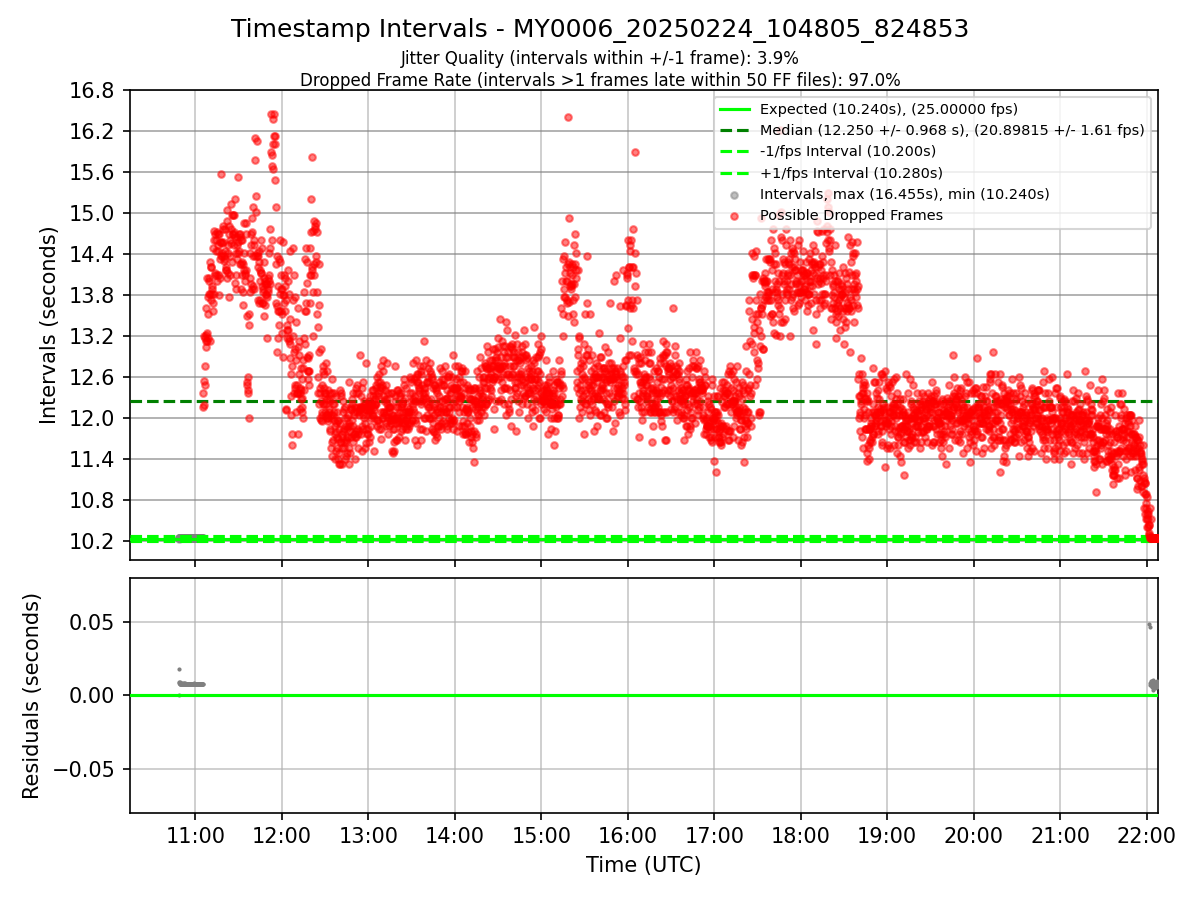Viewport: 1200px width, 900px height.
Task: Click the 17:00 x-axis tick label
Action: coord(714,834)
